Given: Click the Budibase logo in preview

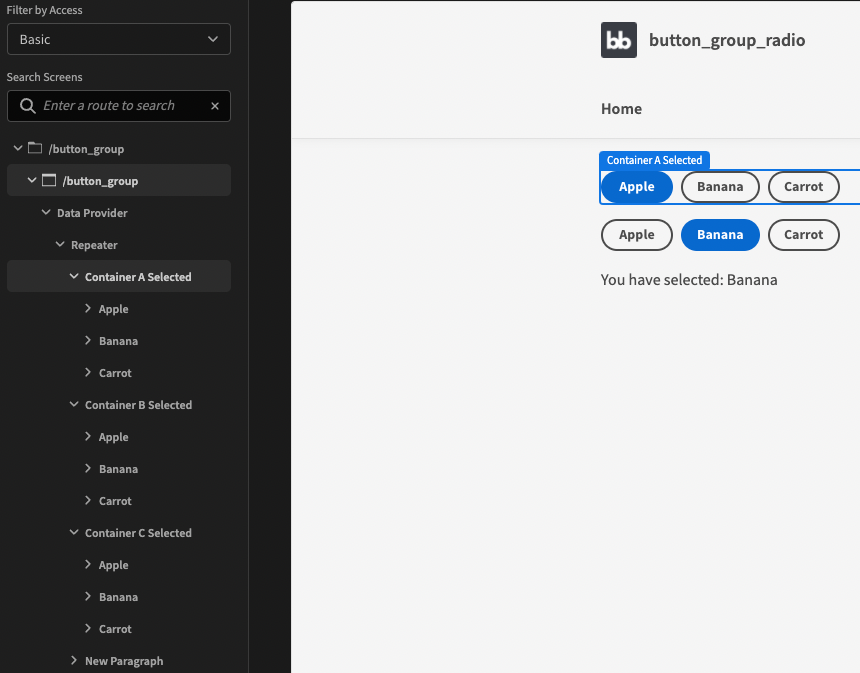Looking at the screenshot, I should point(619,40).
